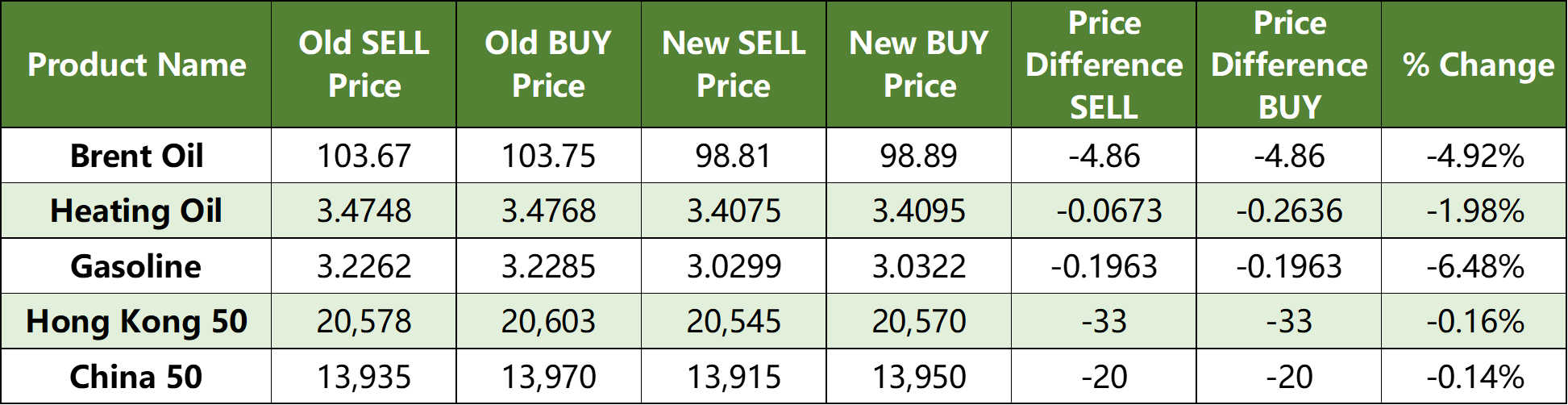Click China 50 old buy price 13,970
The width and height of the screenshot is (1568, 405).
pos(548,377)
